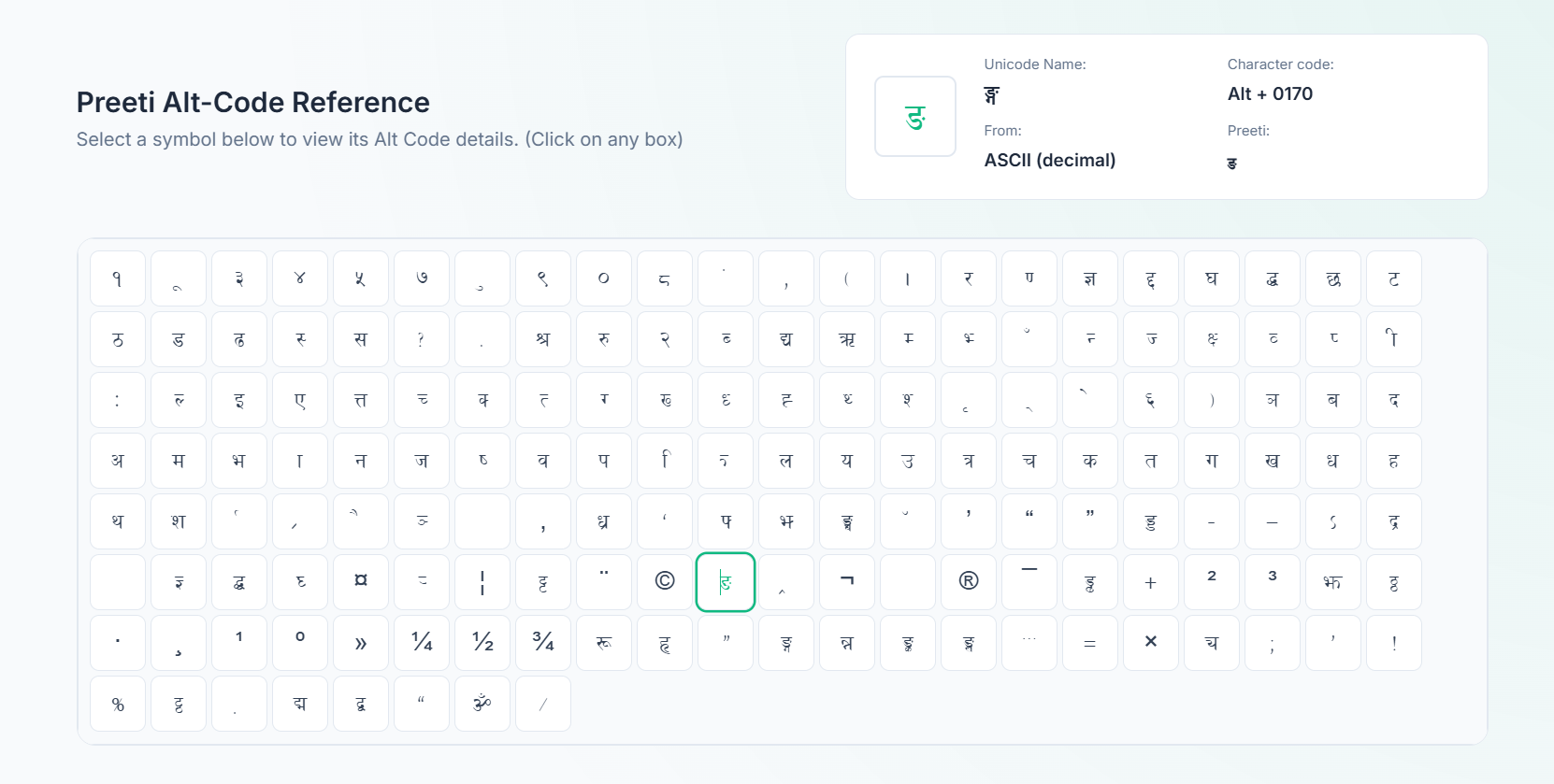Click the forward slash / symbol box
The height and width of the screenshot is (784, 1554).
coord(542,704)
